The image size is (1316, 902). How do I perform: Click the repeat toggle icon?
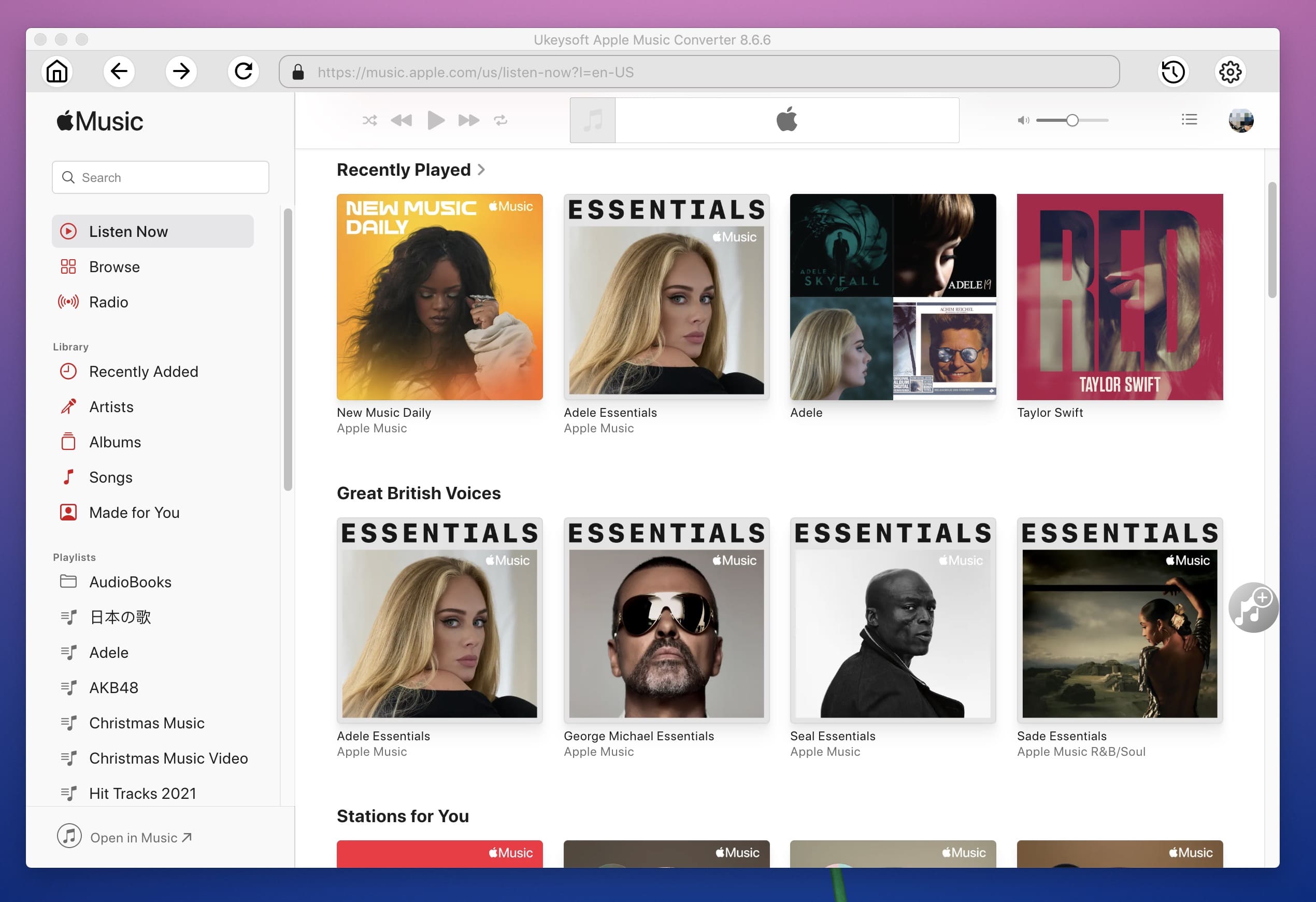coord(501,120)
